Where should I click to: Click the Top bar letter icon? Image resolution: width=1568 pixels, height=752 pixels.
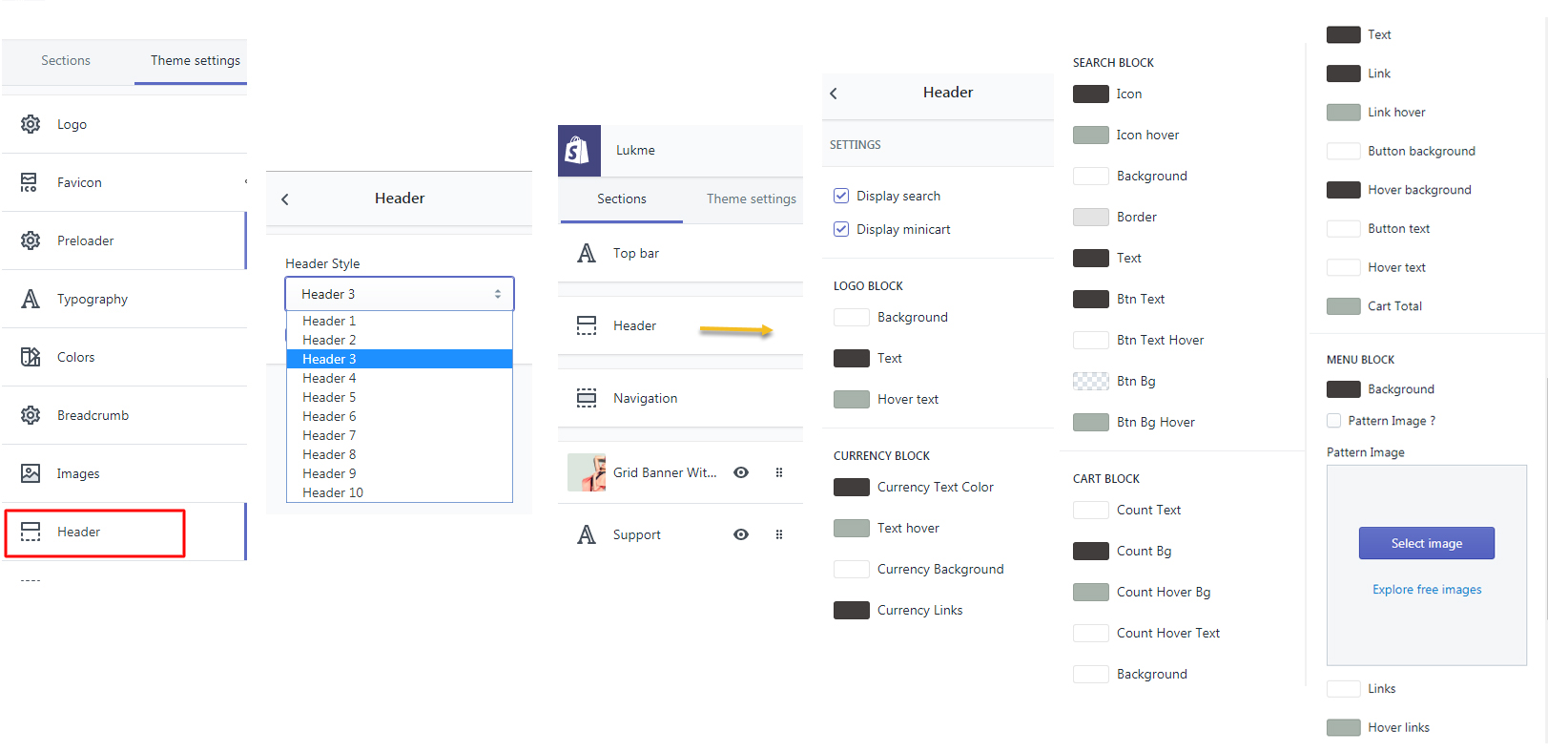(587, 253)
